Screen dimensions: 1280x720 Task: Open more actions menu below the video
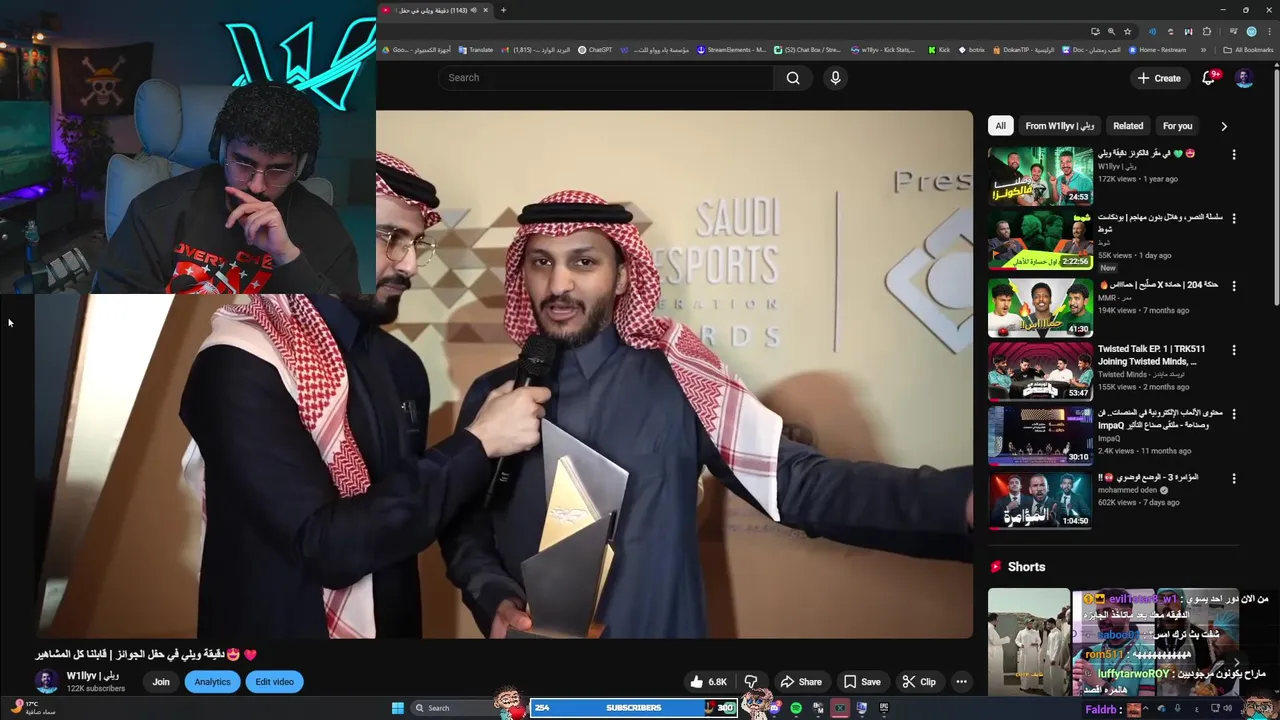pos(961,682)
